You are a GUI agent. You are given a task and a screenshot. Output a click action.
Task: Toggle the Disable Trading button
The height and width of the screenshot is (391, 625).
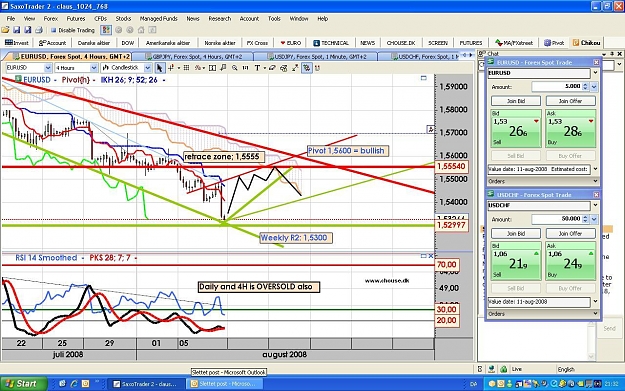point(73,30)
